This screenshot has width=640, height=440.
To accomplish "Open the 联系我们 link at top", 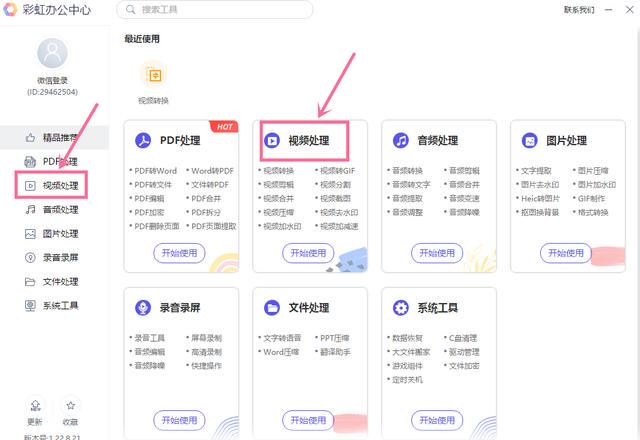I will point(579,10).
